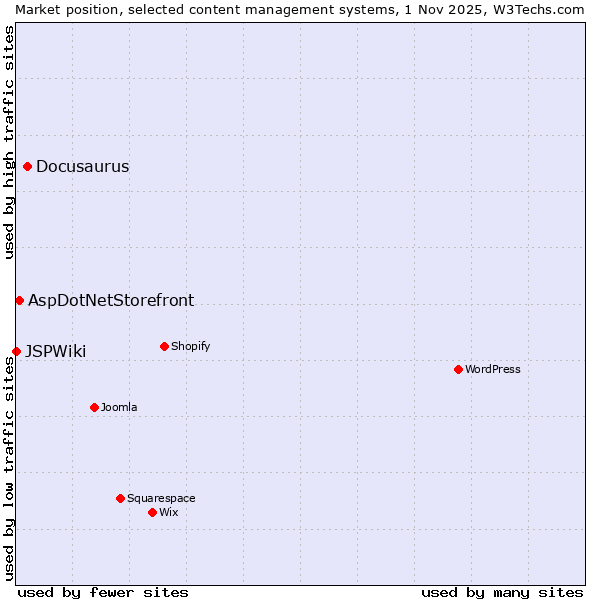
Task: Select the WordPress red diamond marker
Action: coord(458,370)
